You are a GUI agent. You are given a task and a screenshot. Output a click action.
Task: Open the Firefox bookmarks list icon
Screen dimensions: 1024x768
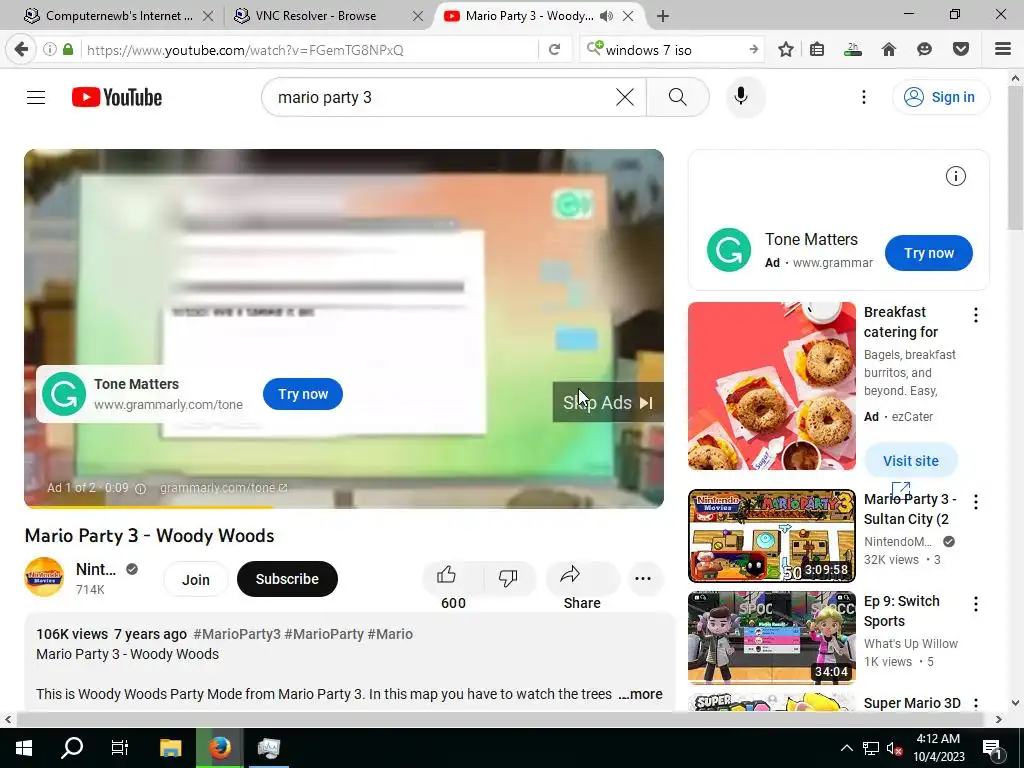[817, 50]
